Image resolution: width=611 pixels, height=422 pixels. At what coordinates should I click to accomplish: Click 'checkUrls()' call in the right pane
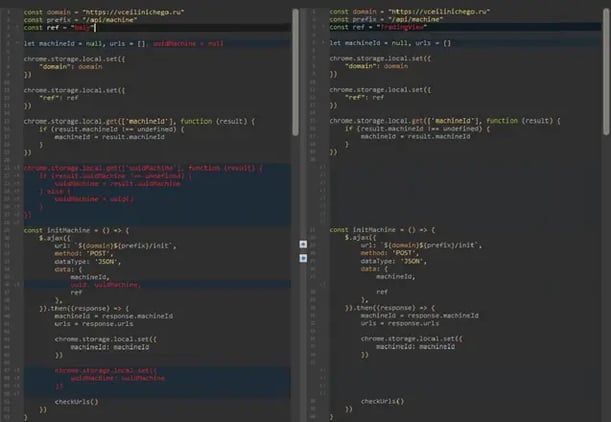point(383,401)
